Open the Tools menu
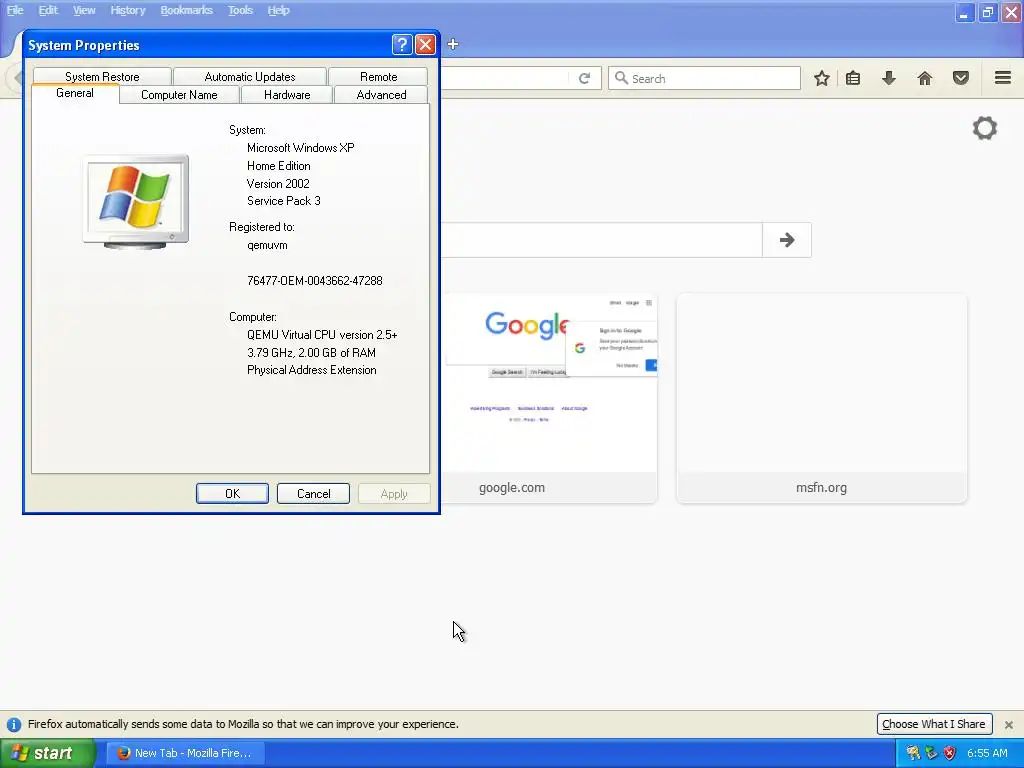1024x768 pixels. (x=240, y=10)
